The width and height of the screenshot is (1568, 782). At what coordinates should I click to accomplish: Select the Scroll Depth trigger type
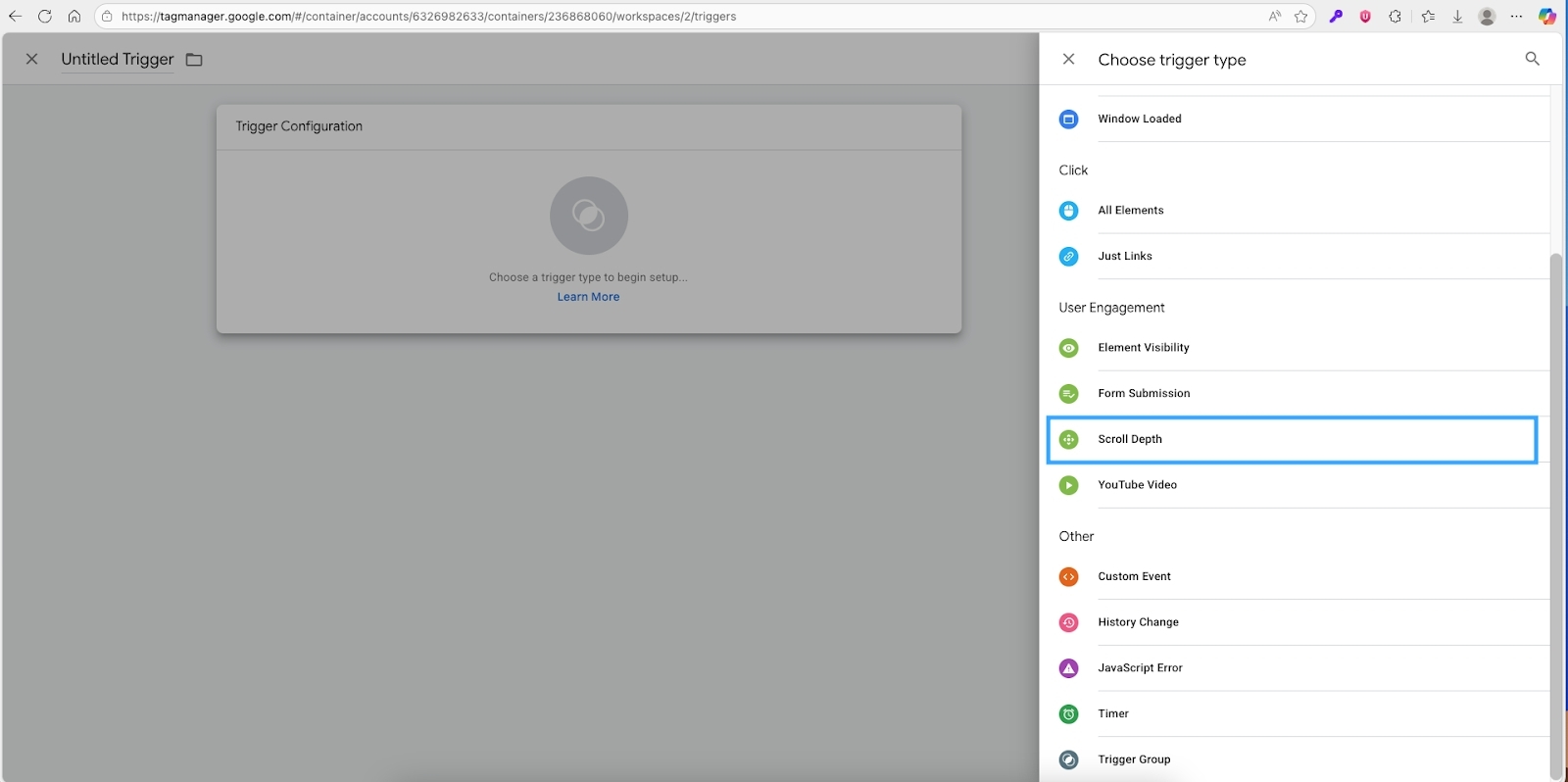(1130, 439)
